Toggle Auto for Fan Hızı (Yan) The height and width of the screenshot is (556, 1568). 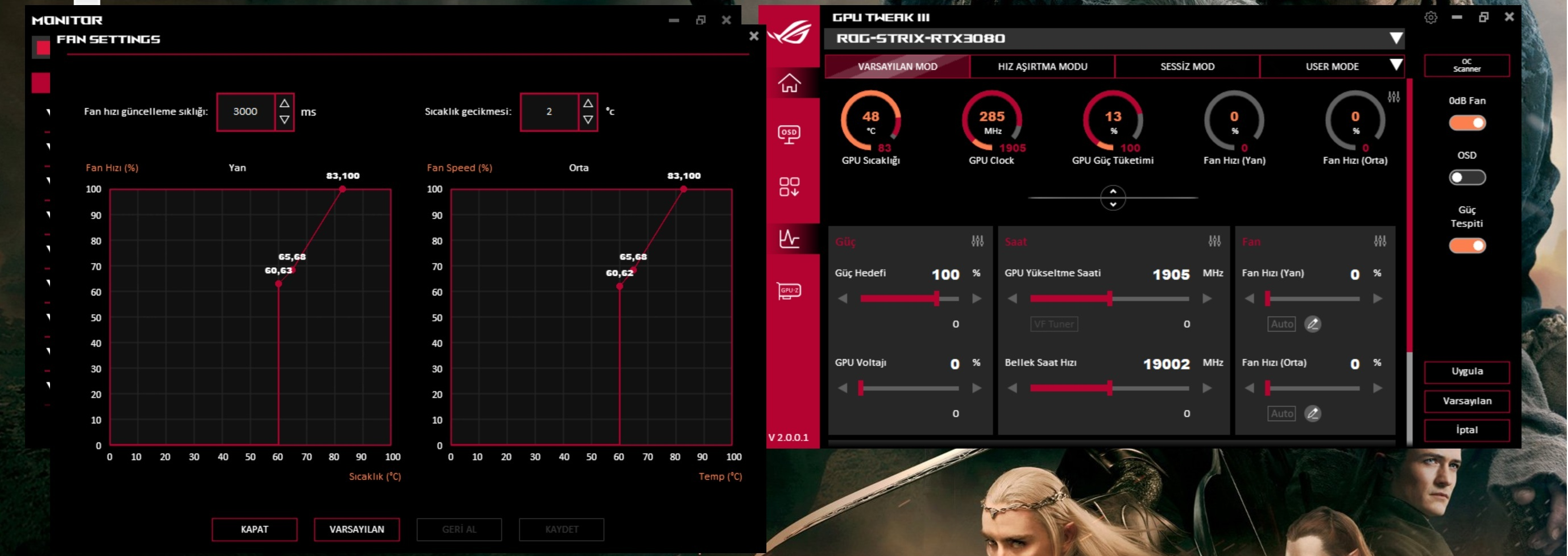point(1281,324)
